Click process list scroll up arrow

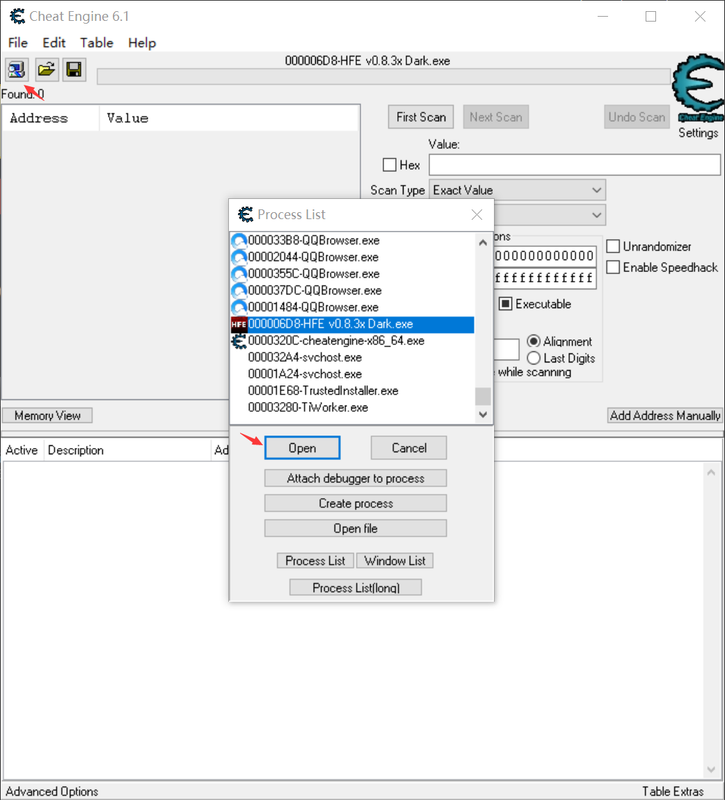483,243
